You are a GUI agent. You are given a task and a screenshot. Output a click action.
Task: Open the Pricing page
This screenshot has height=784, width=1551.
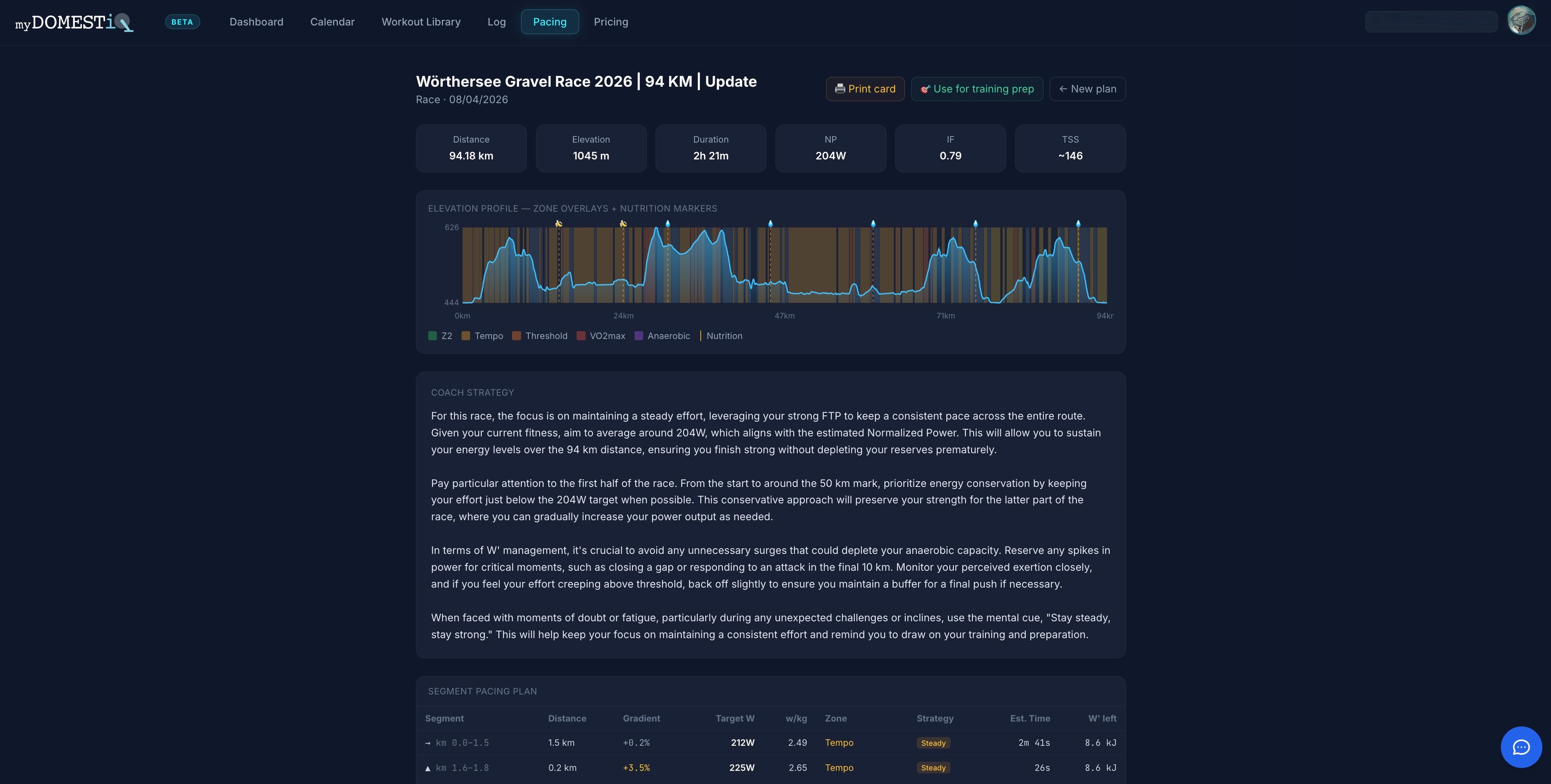tap(611, 22)
